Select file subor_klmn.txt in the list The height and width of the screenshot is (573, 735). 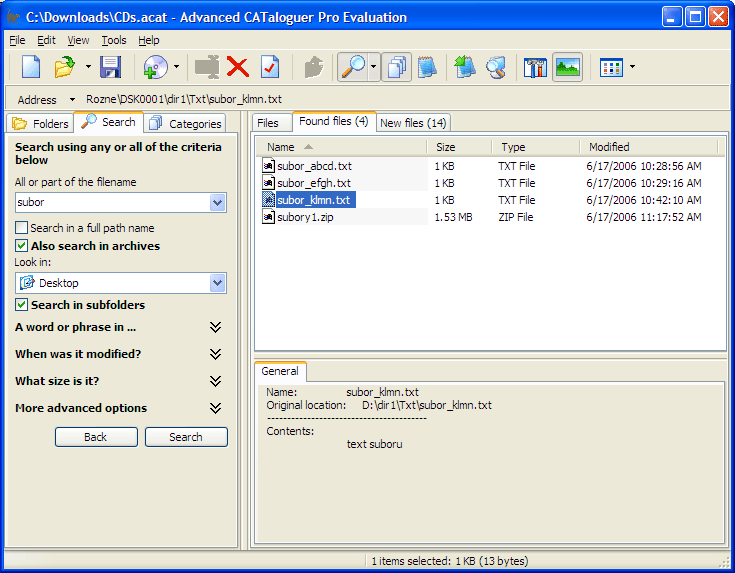[314, 200]
